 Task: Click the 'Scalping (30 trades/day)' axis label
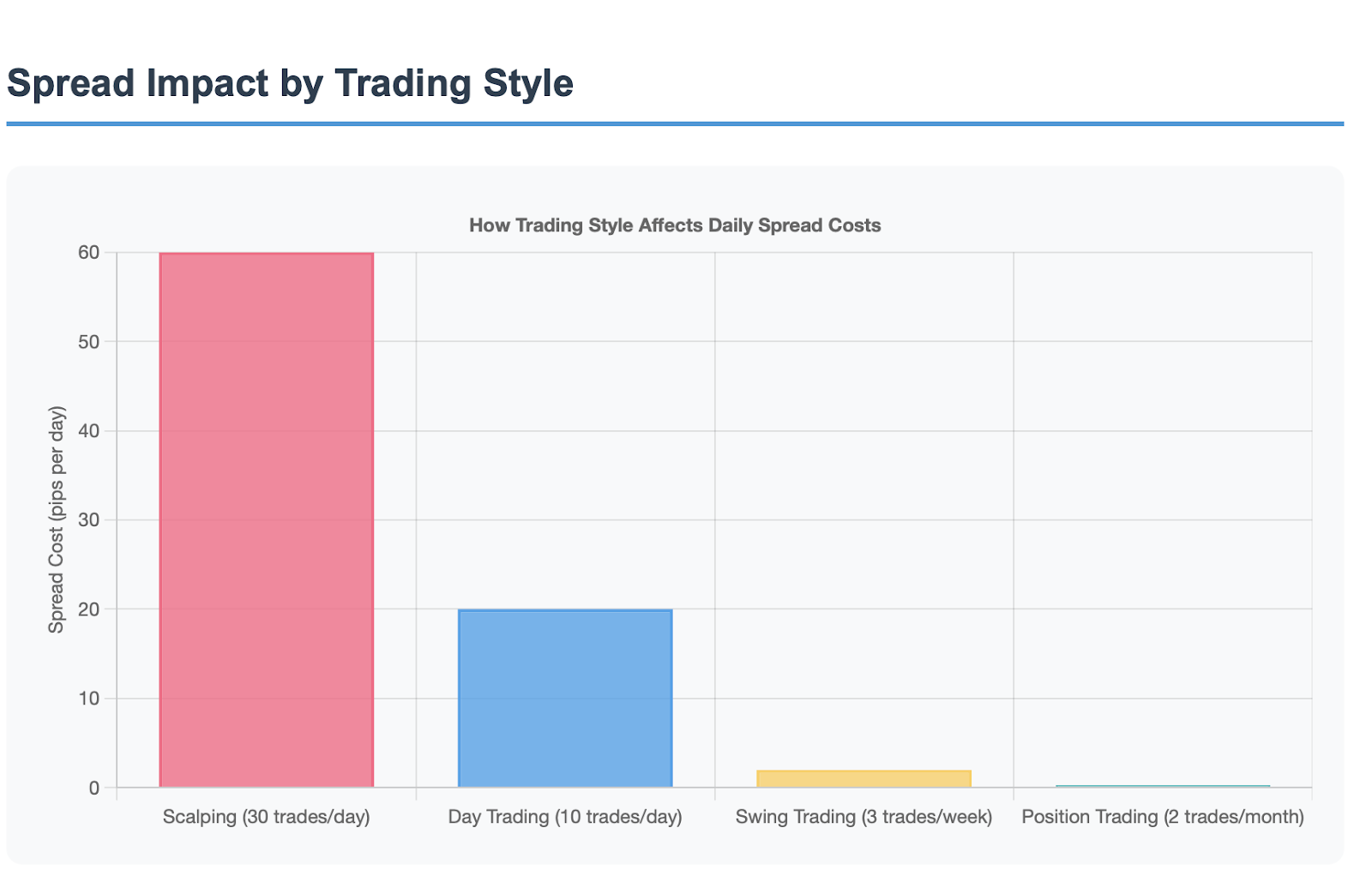tap(266, 817)
